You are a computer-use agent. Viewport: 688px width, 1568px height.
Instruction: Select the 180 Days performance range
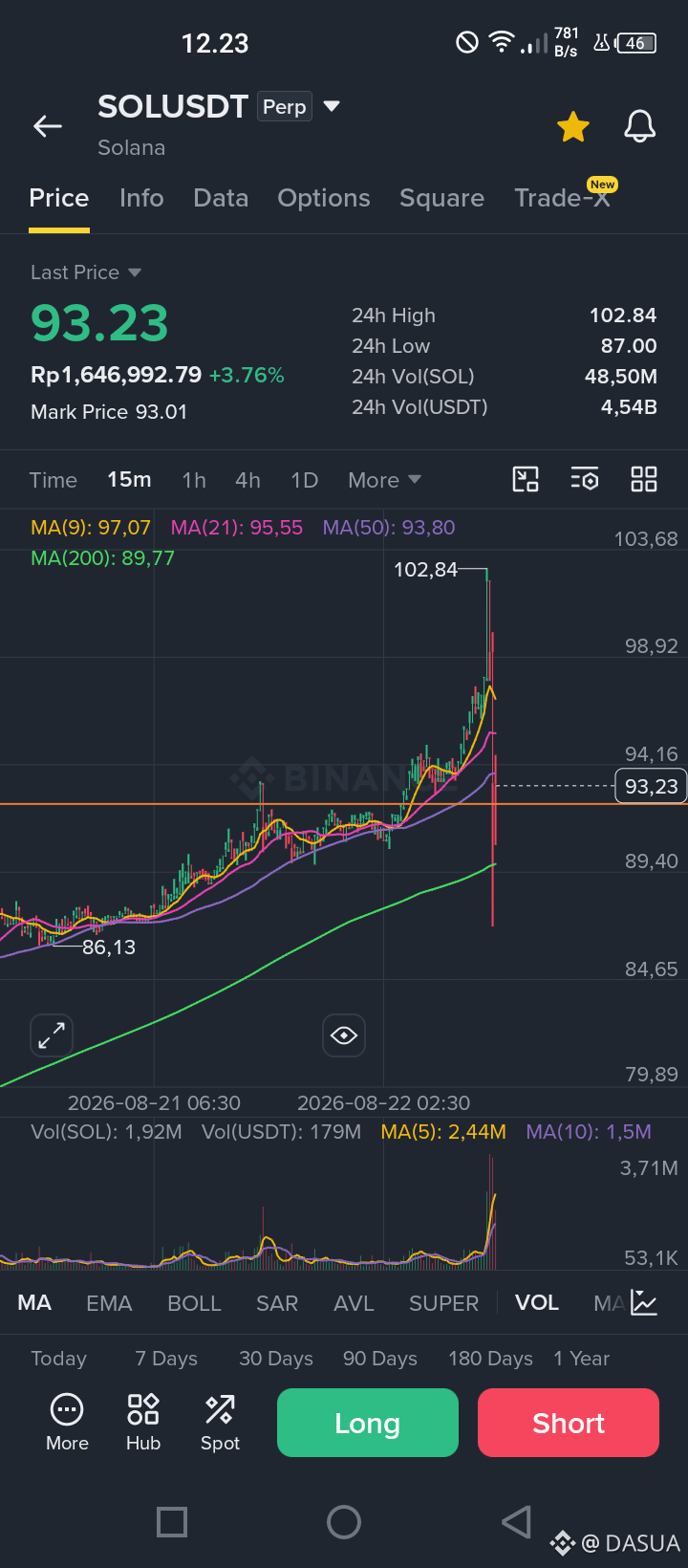(490, 1359)
